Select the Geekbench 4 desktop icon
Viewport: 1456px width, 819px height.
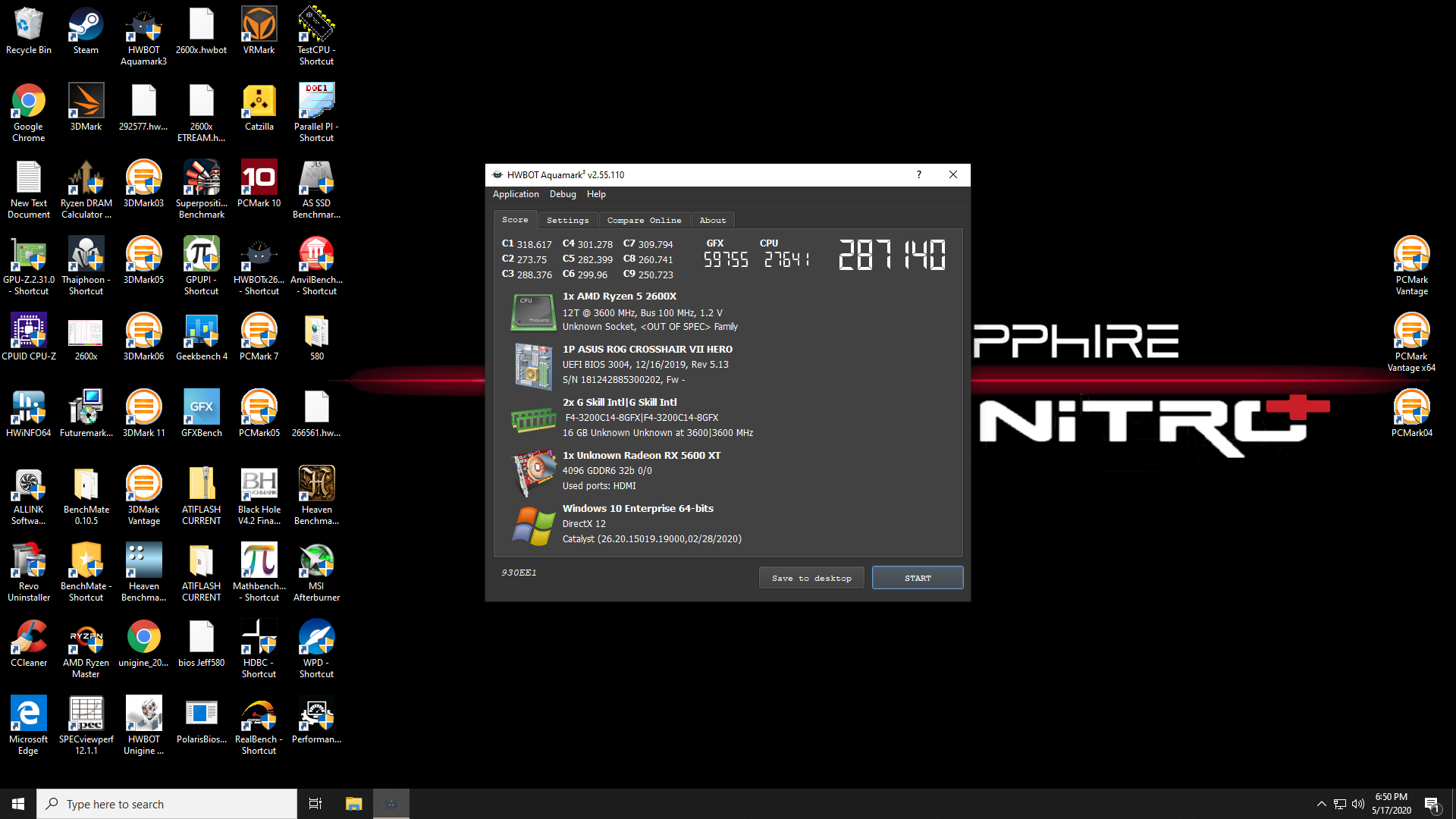(x=202, y=337)
